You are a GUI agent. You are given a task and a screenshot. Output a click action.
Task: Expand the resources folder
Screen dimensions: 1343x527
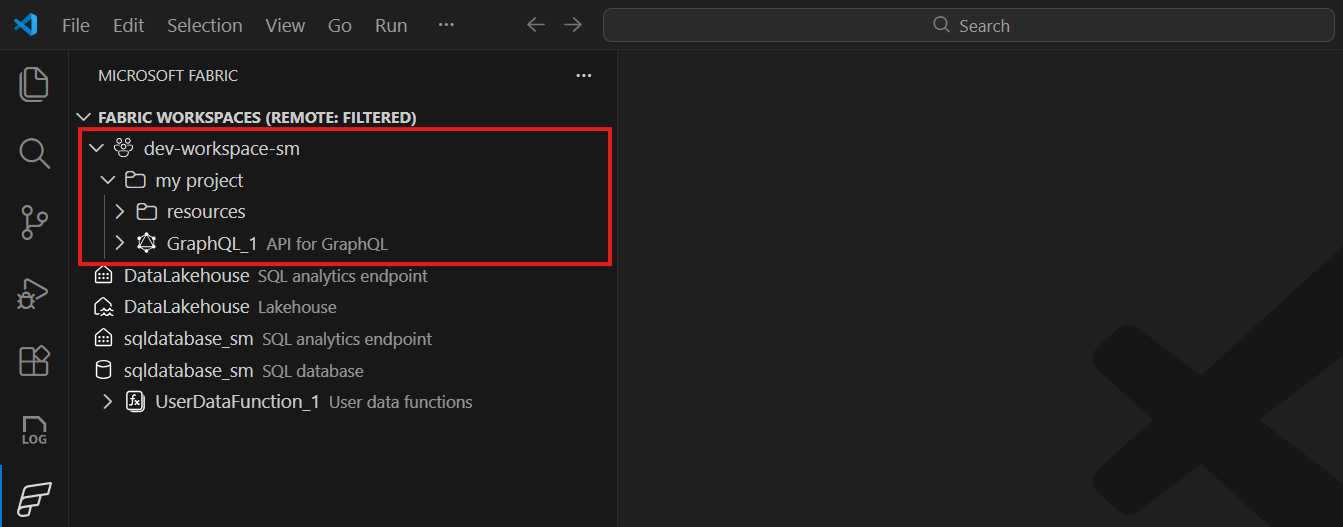[120, 212]
